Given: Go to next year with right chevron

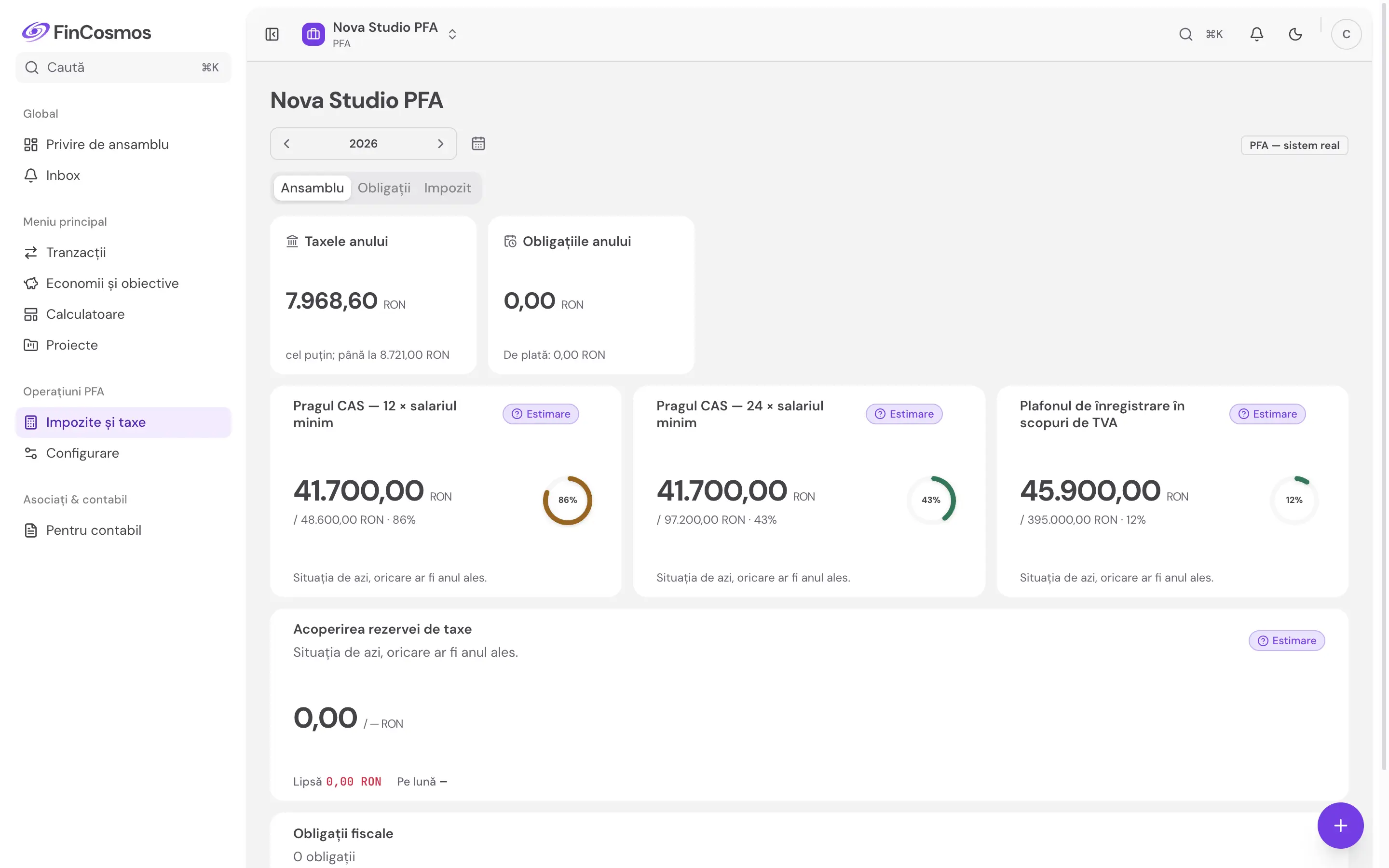Looking at the screenshot, I should 440,144.
